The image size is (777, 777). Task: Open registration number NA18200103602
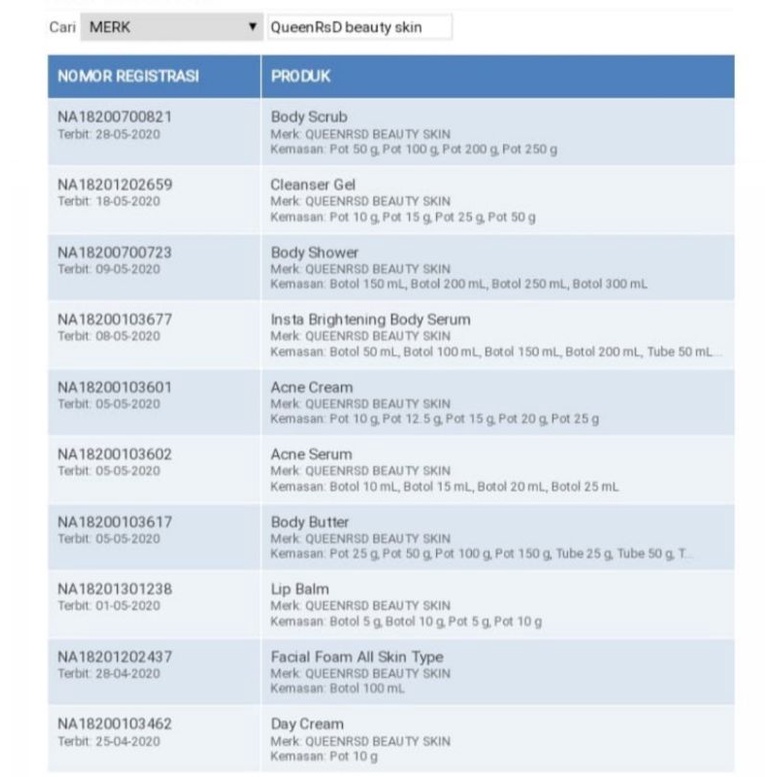click(115, 454)
